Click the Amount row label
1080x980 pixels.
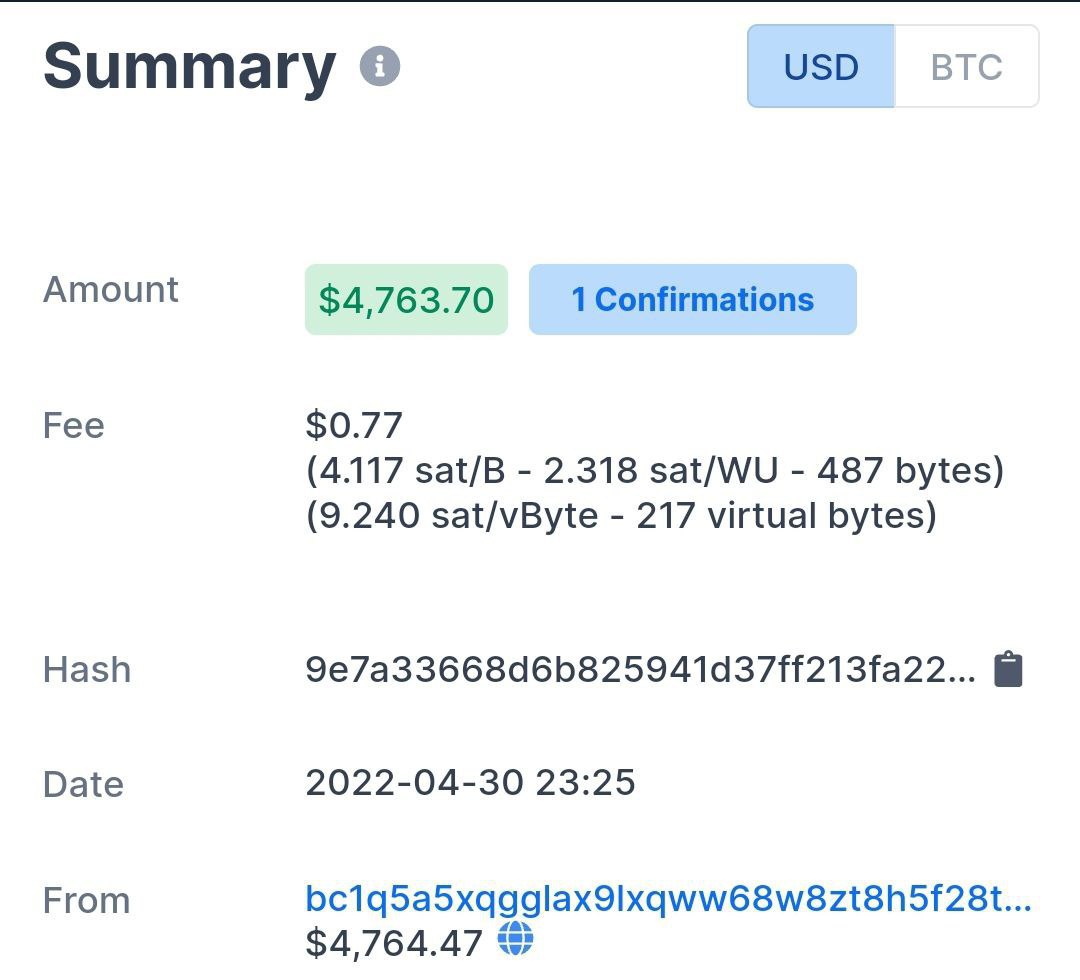(x=111, y=289)
